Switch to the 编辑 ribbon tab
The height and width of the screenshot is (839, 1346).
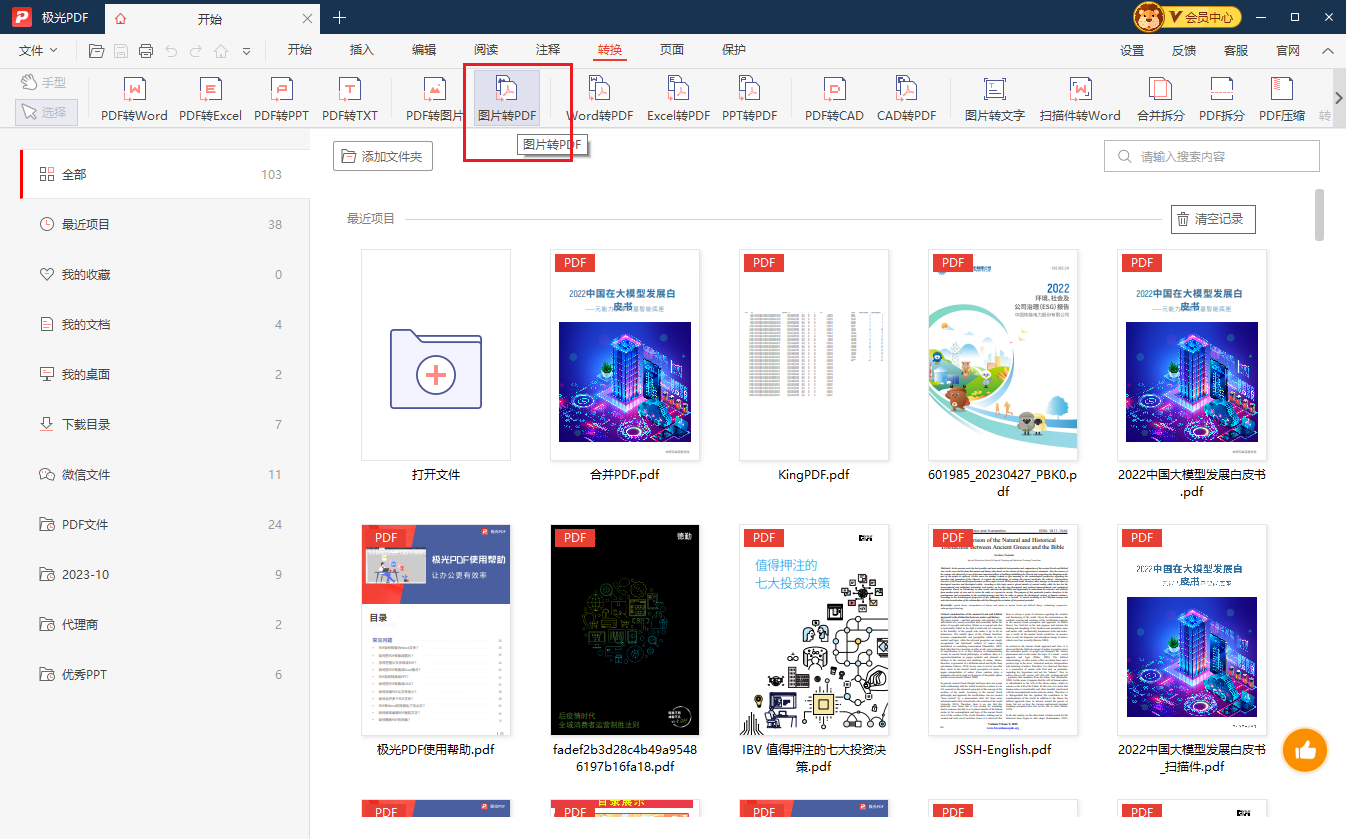[x=424, y=50]
